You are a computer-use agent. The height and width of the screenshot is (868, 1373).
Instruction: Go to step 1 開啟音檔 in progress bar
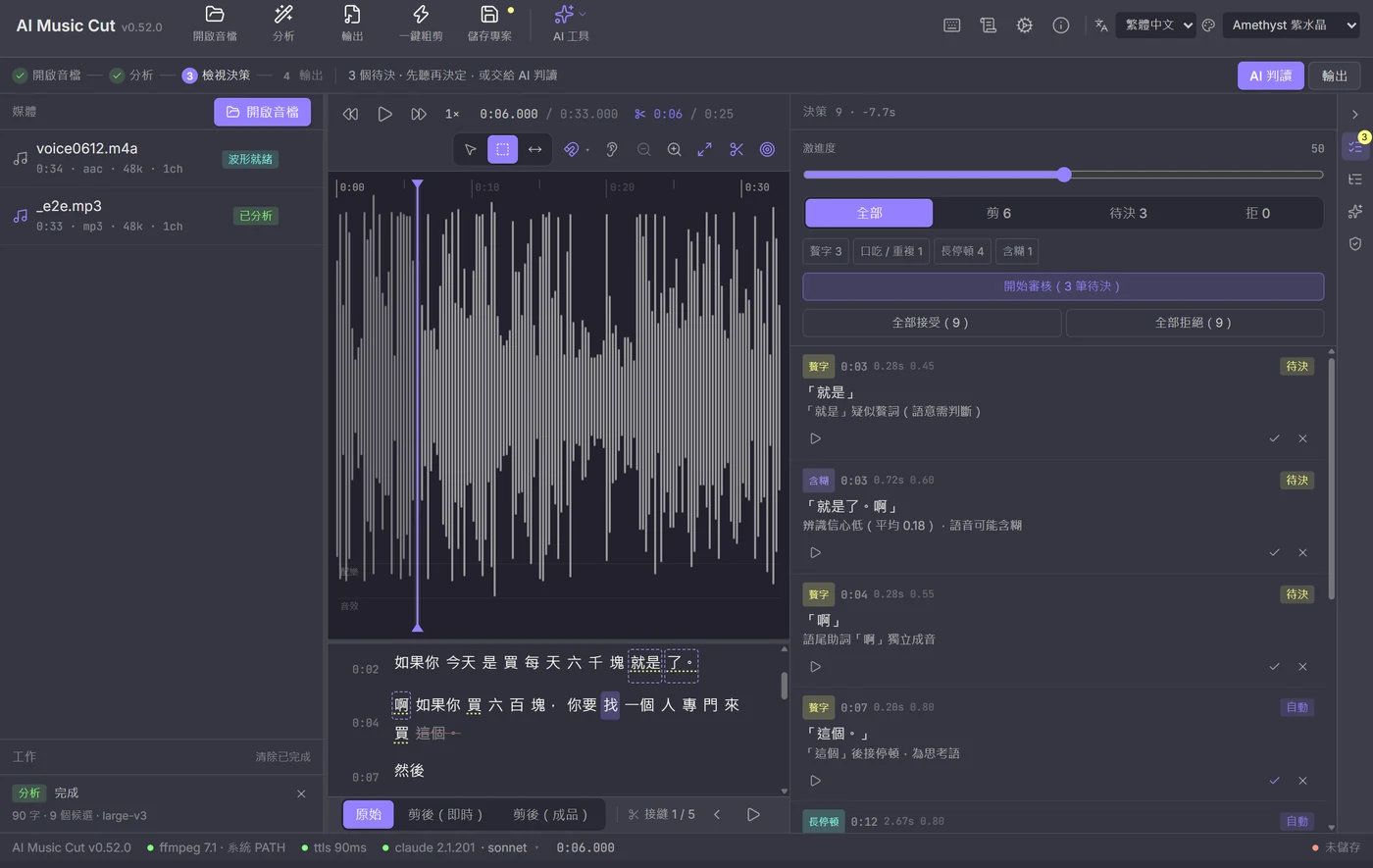46,76
